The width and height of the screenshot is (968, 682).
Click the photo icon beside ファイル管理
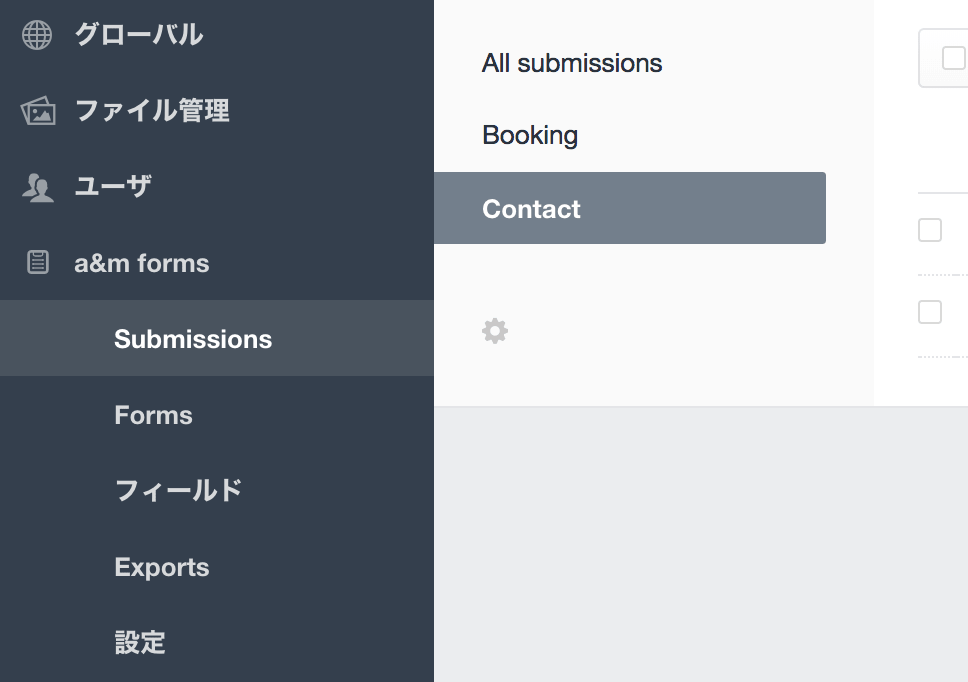(37, 111)
